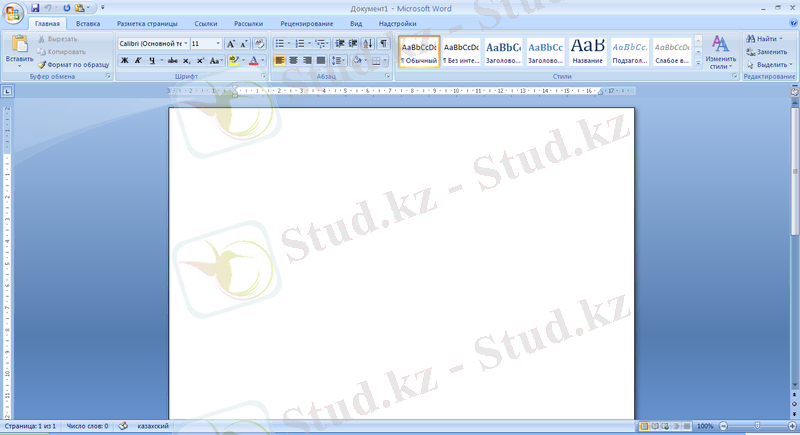Sort text A-Z icon
This screenshot has height=435, width=800.
point(368,44)
